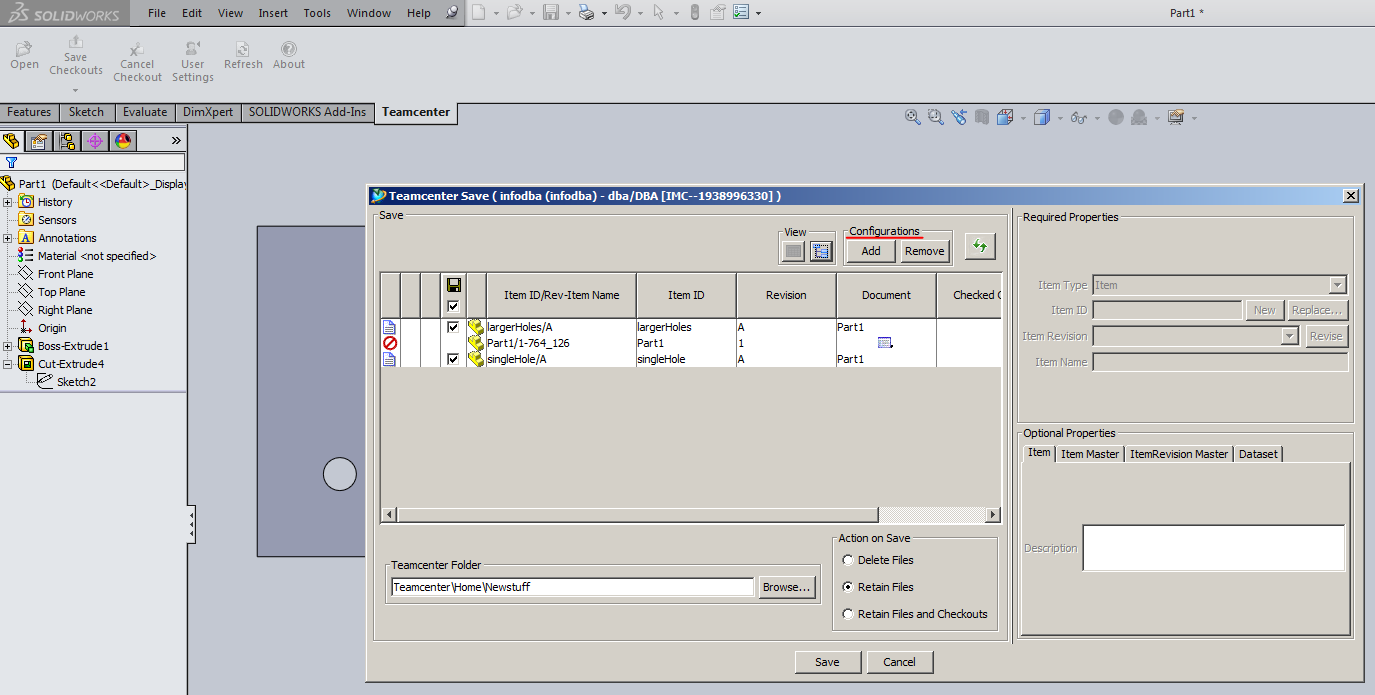
Task: Click the View Orientation icon
Action: [1005, 117]
